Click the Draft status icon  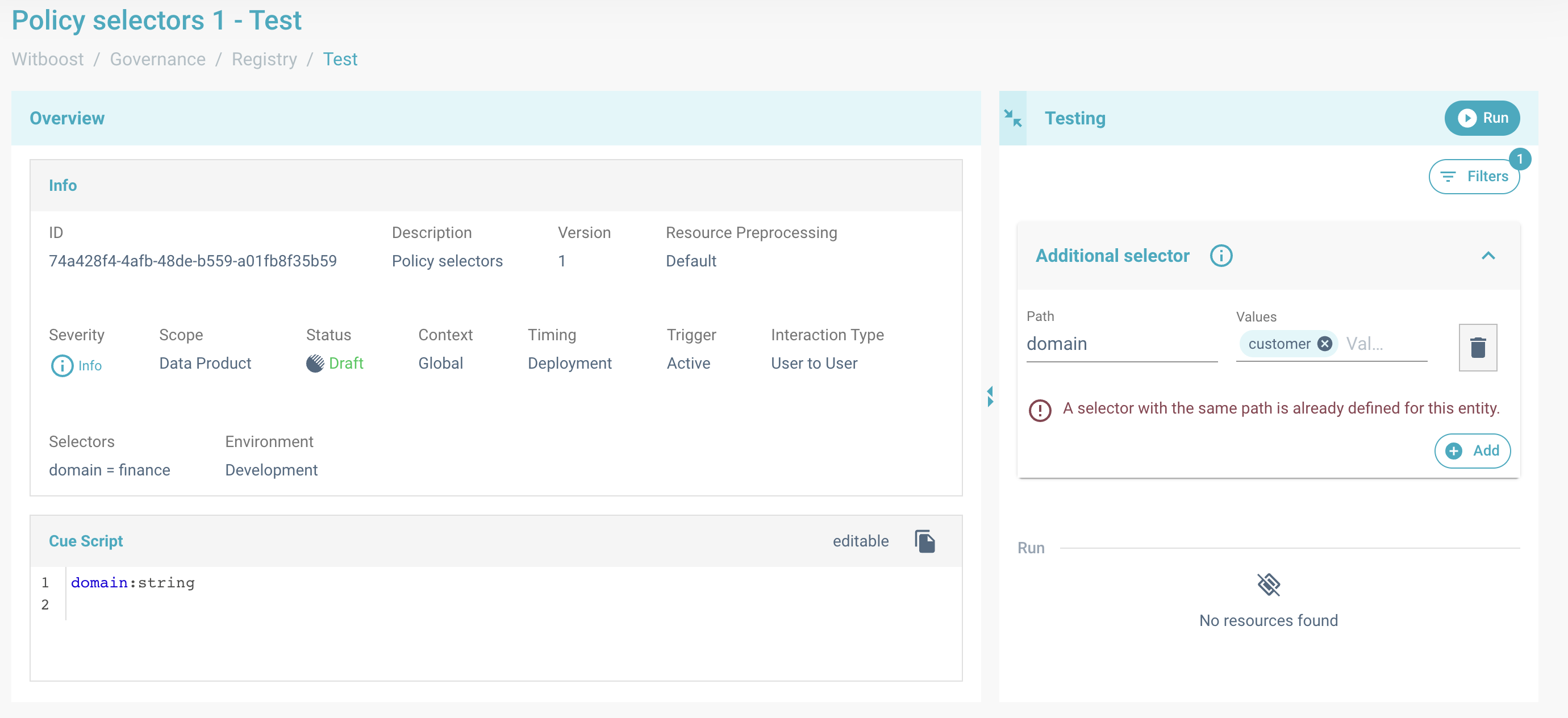tap(315, 363)
